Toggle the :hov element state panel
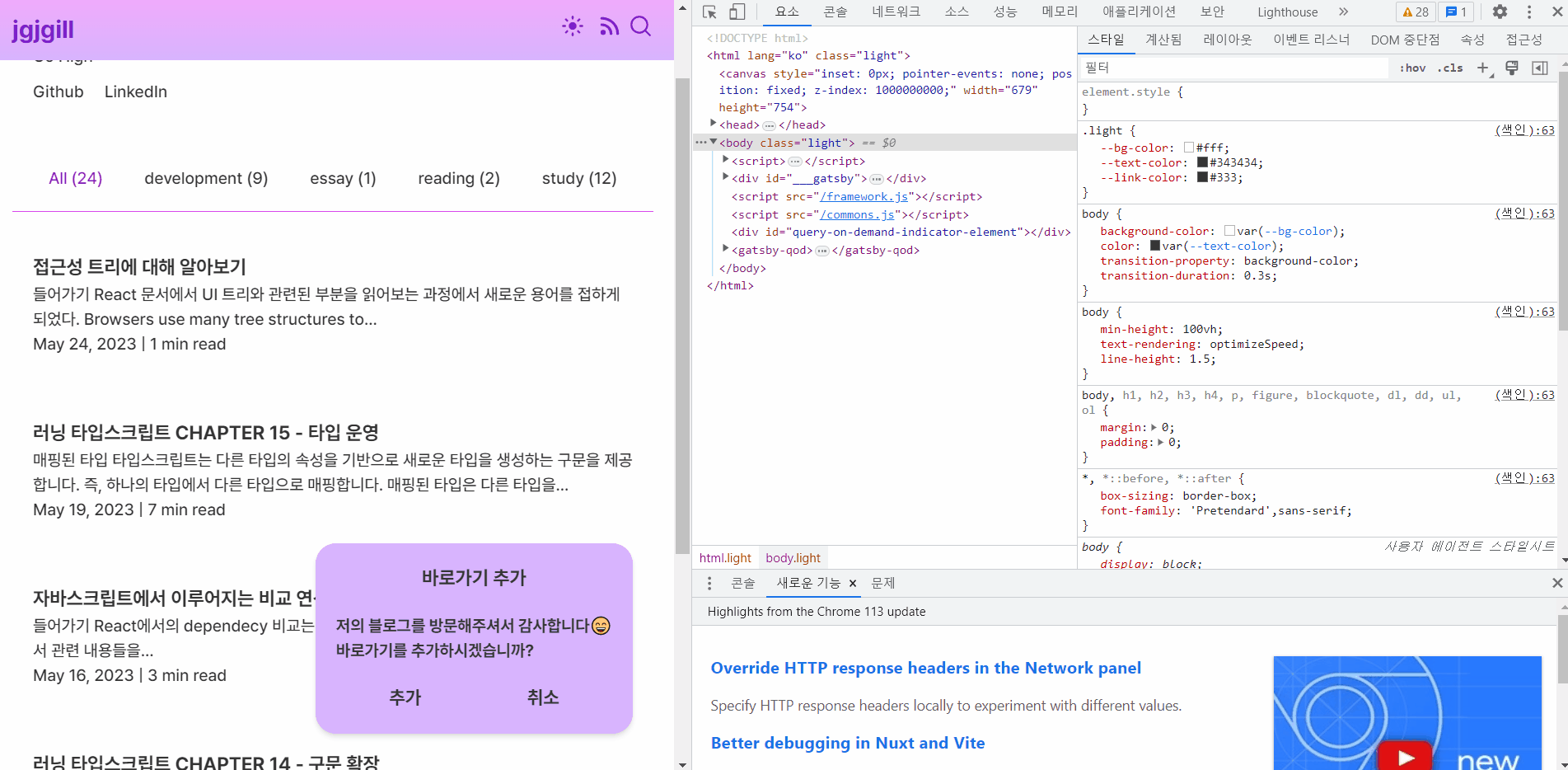This screenshot has height=770, width=1568. [1412, 68]
